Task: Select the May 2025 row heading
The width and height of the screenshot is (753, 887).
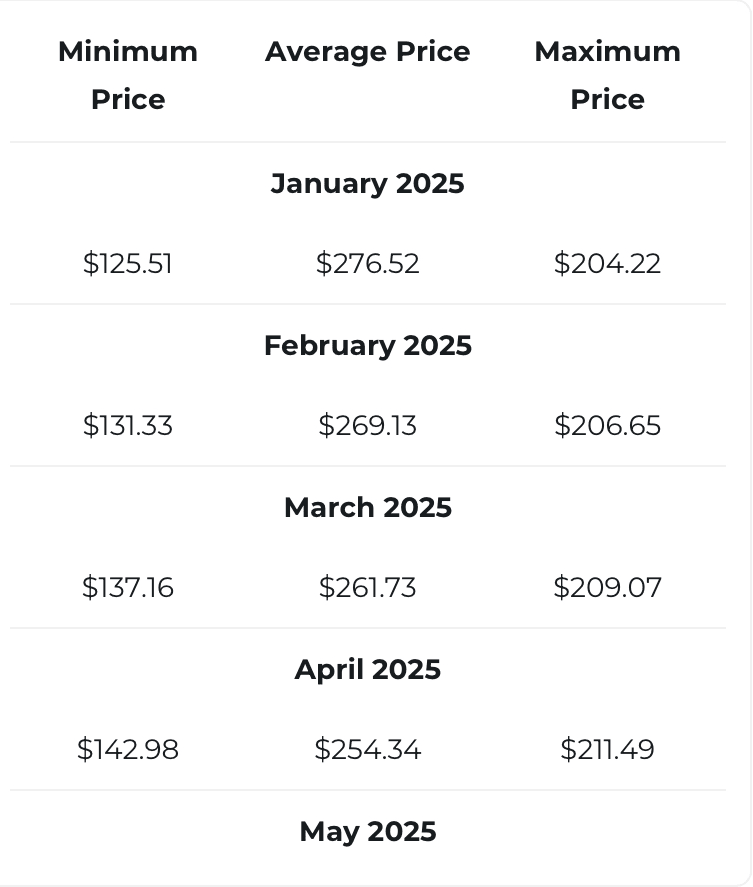Action: 368,832
